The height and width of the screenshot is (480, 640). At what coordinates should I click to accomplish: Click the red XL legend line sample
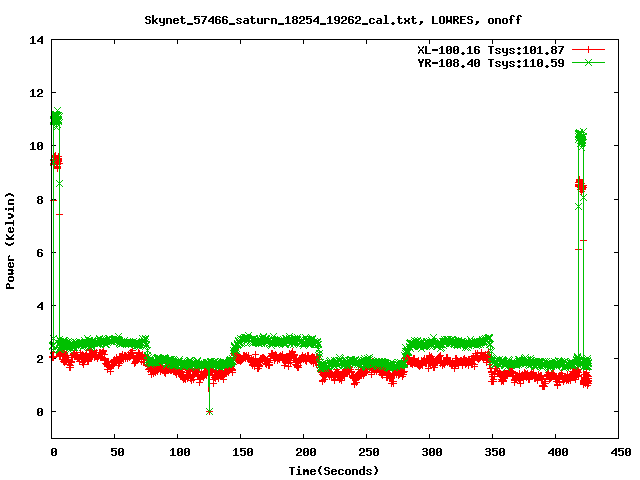588,50
